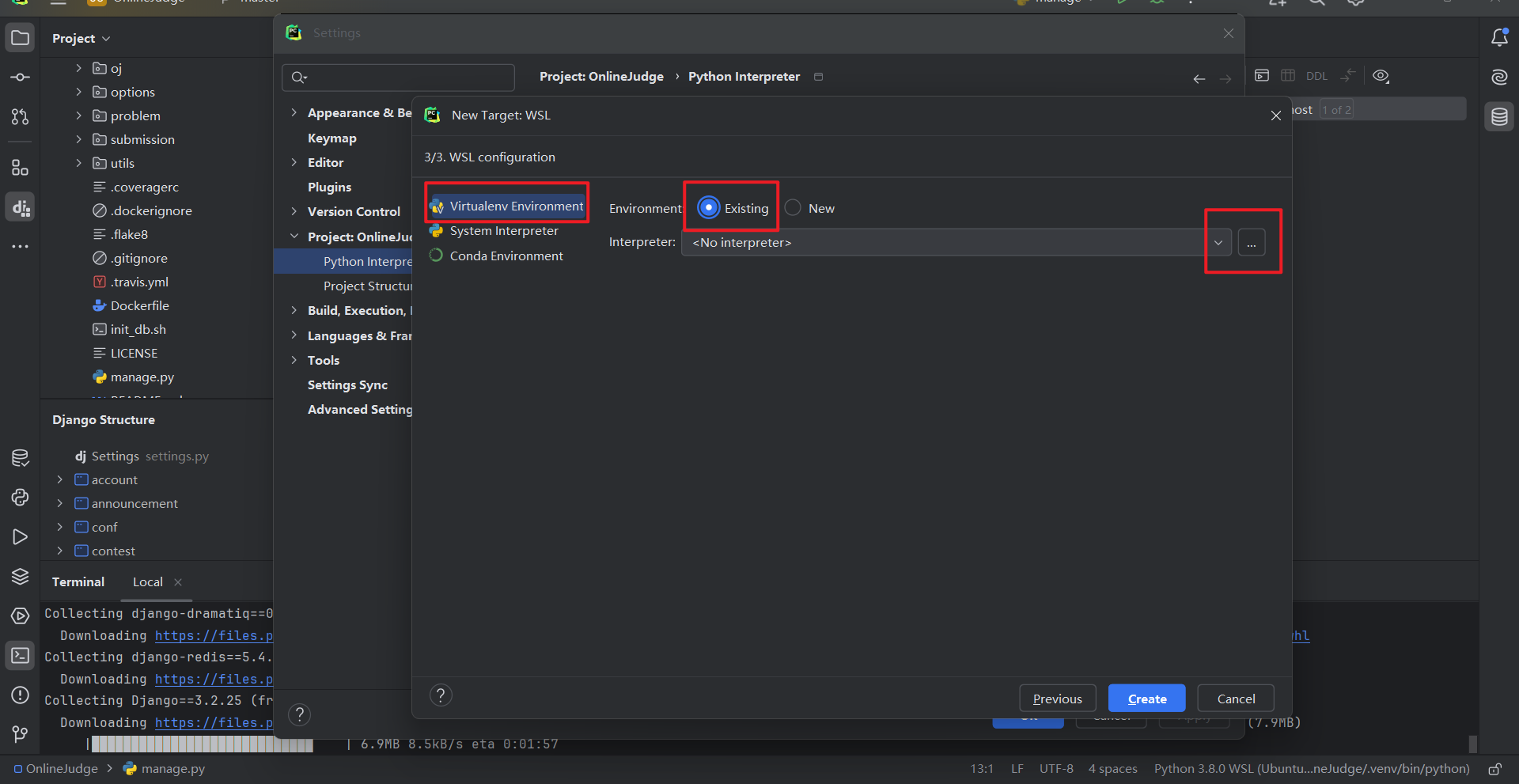Viewport: 1519px width, 784px height.
Task: Select the Local terminal tab
Action: pos(148,582)
